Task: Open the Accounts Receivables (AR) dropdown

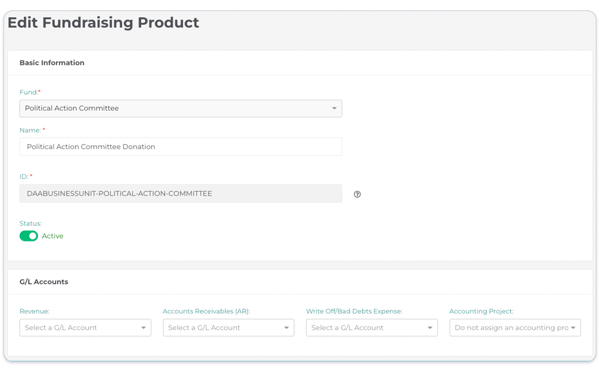Action: click(228, 328)
